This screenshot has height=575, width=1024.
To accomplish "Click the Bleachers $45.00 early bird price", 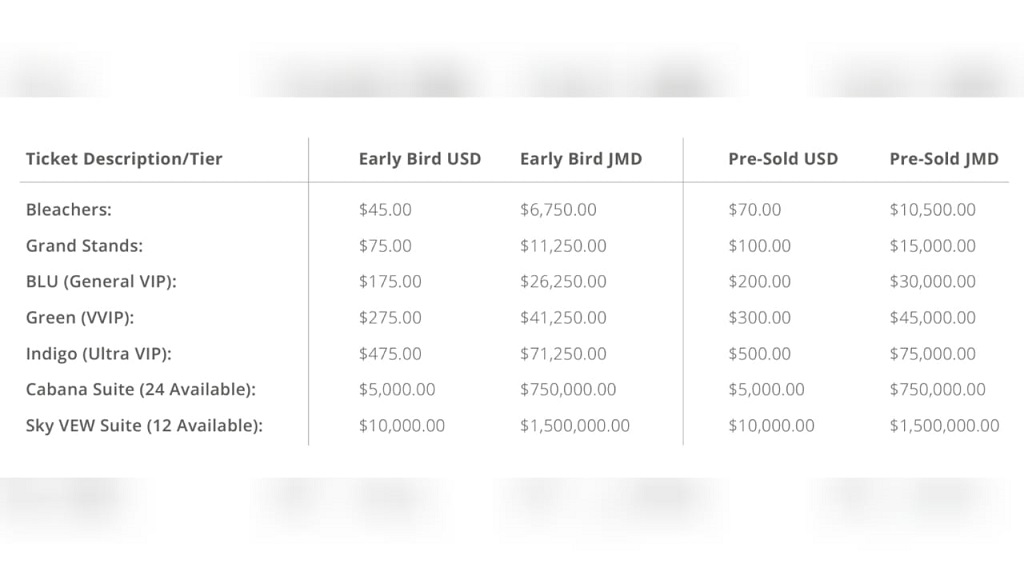I will coord(385,210).
